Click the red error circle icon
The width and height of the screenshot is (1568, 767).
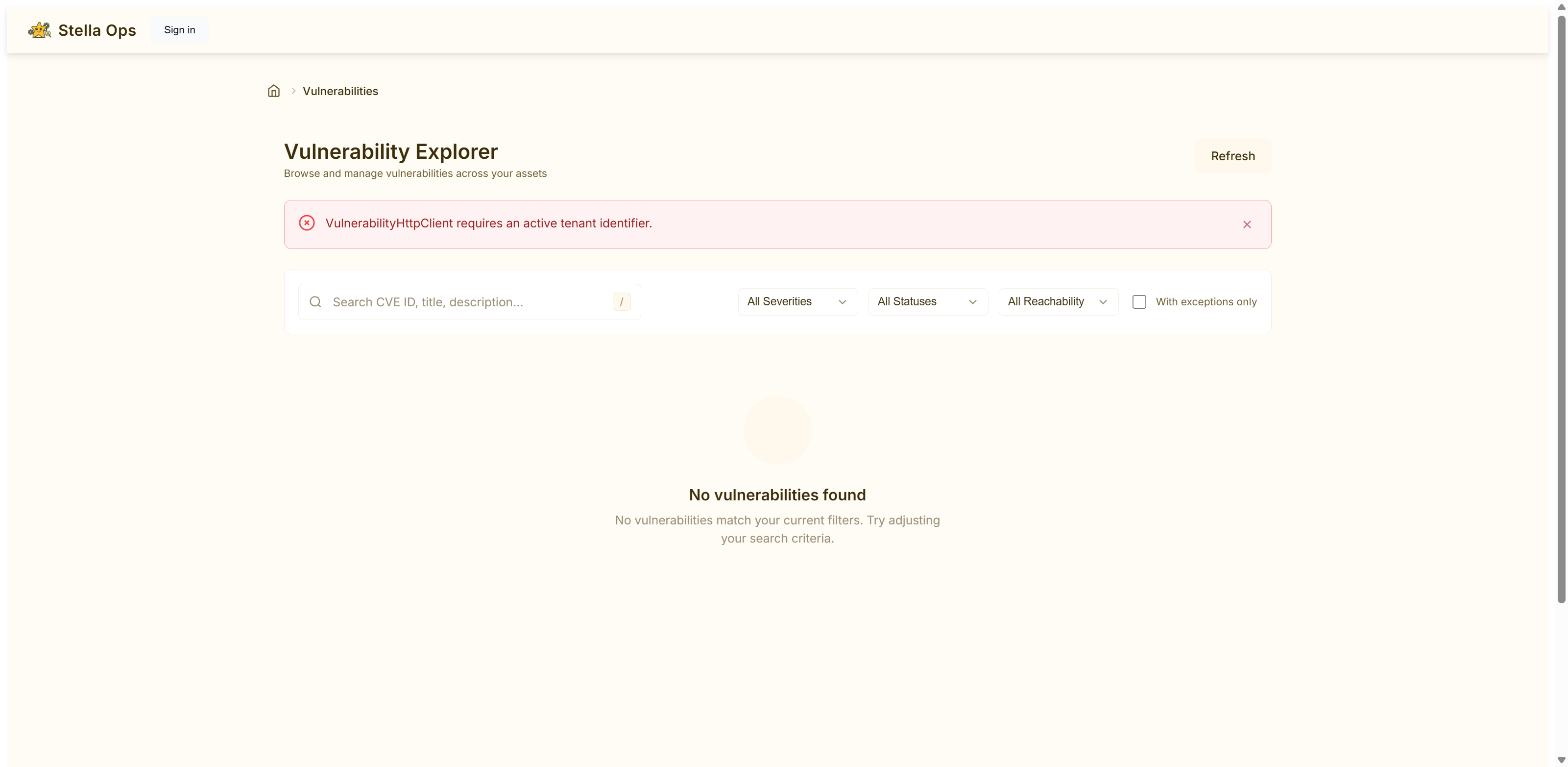[x=307, y=223]
